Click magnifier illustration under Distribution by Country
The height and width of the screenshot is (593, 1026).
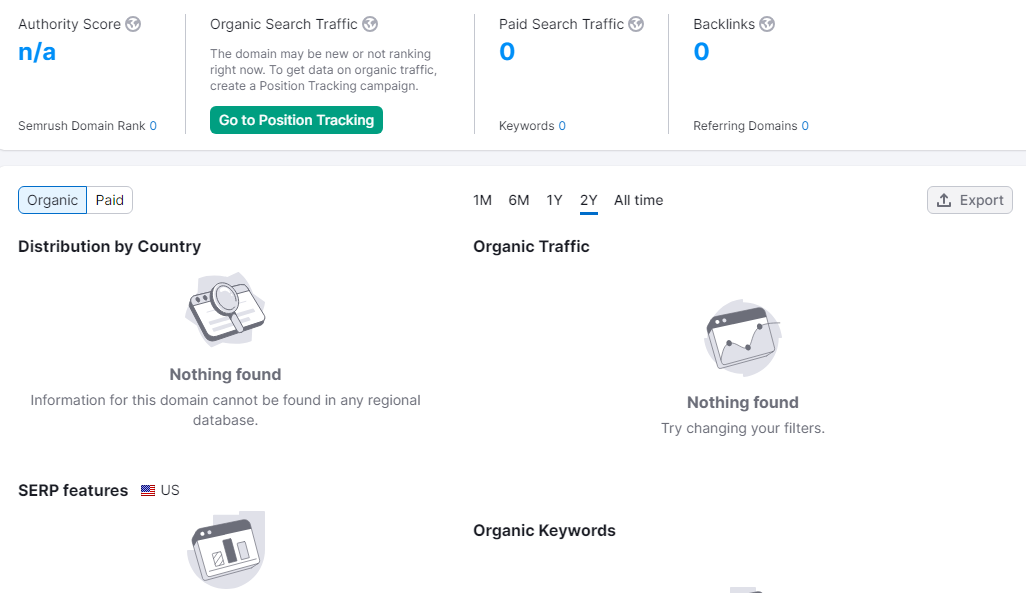(x=226, y=309)
